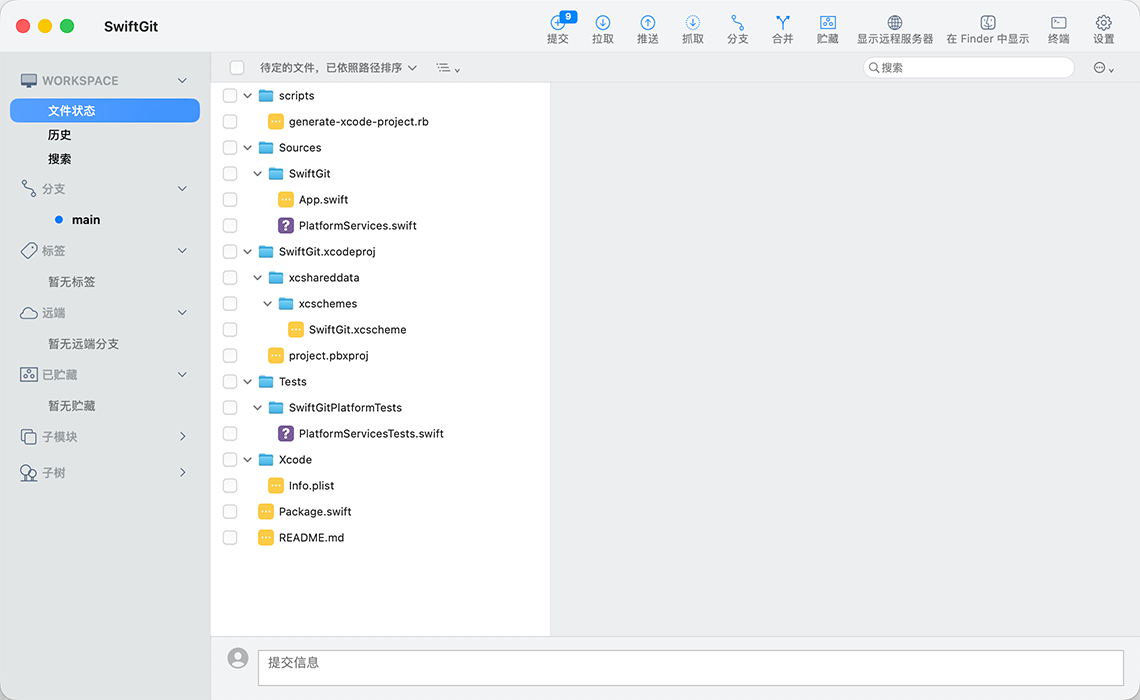This screenshot has height=700, width=1140.
Task: Click the status icon of README.md
Action: [266, 538]
